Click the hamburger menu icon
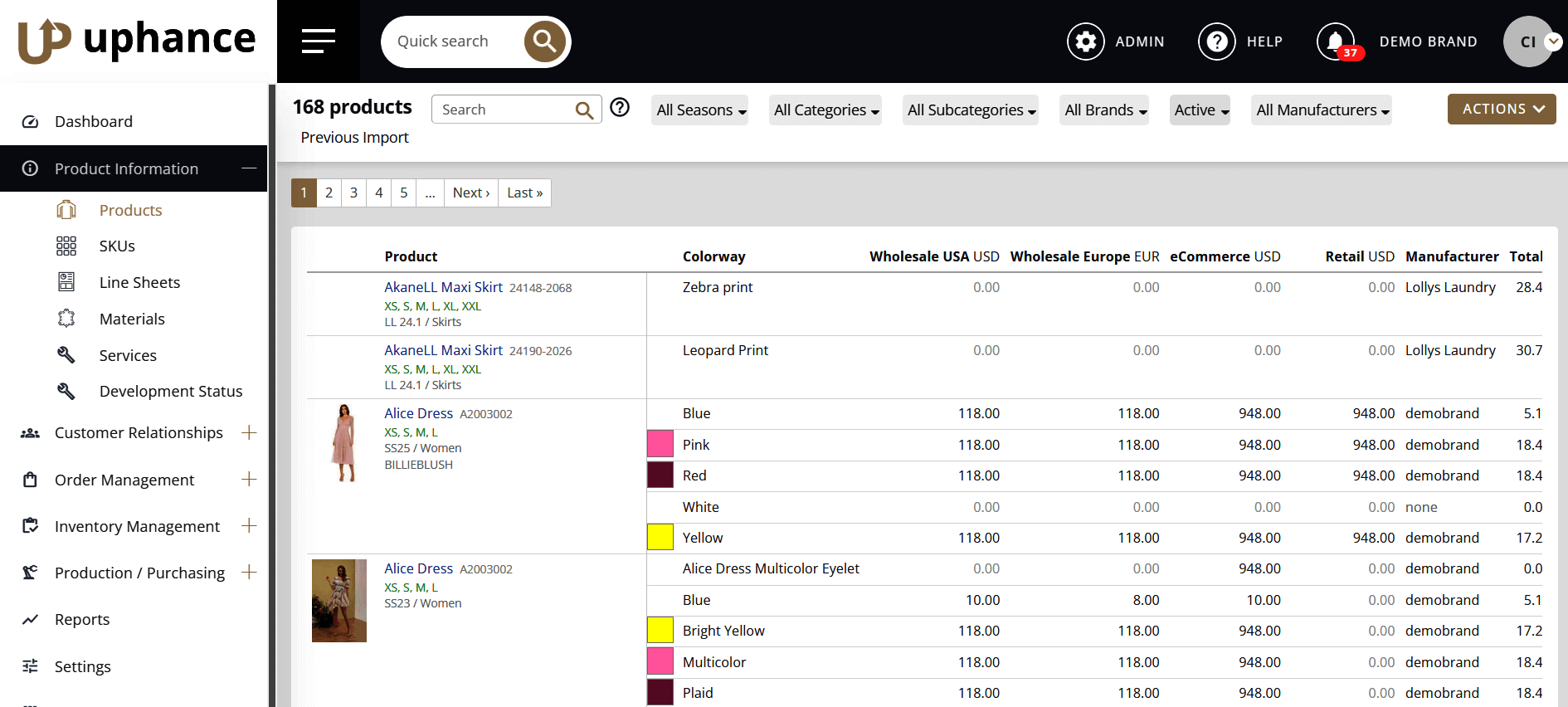This screenshot has height=707, width=1568. (x=318, y=41)
